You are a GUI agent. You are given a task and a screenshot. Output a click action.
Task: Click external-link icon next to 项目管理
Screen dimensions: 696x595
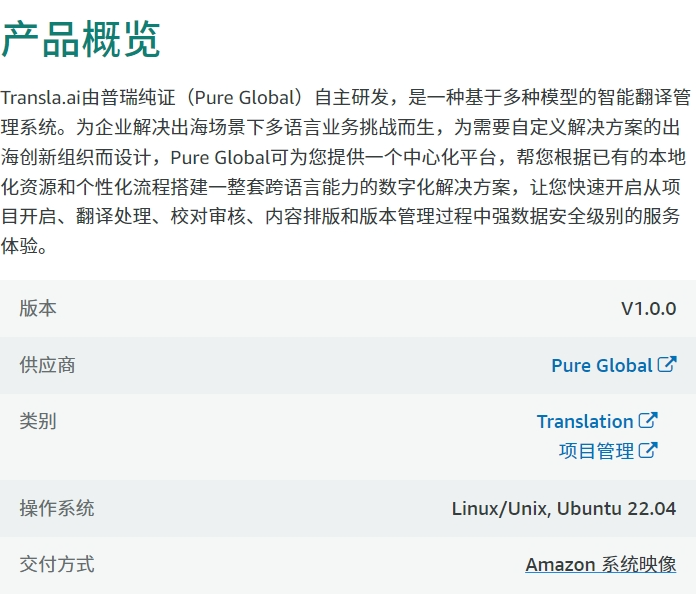648,450
